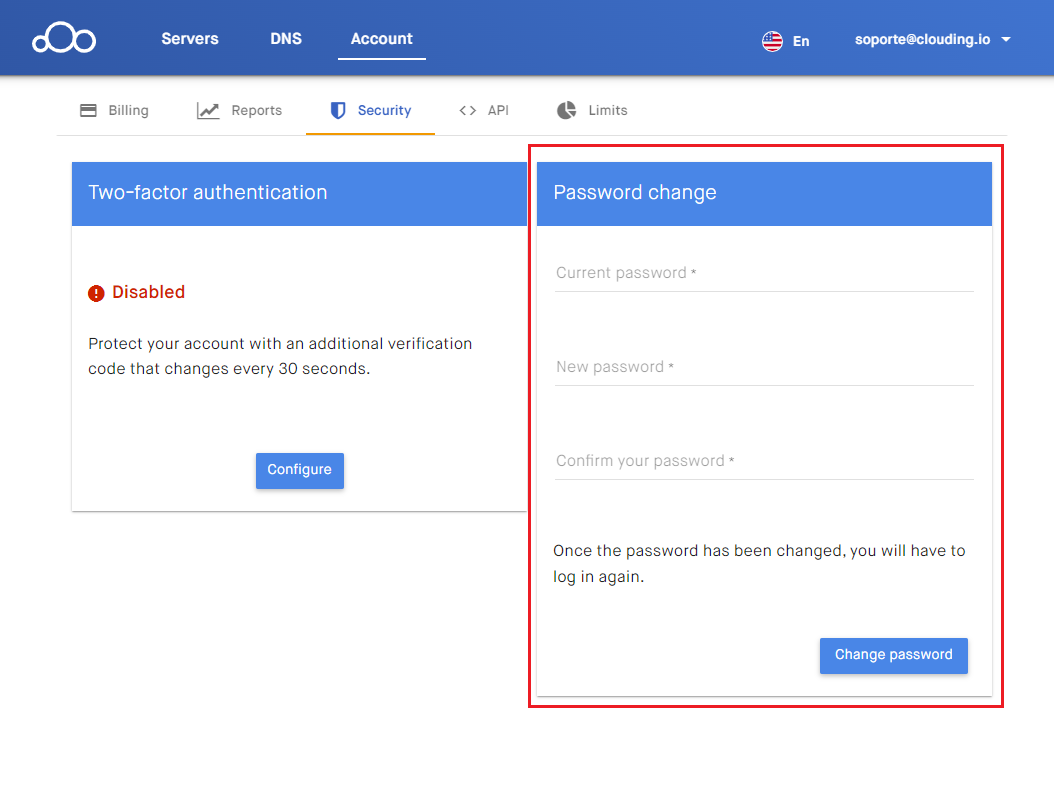Image resolution: width=1054 pixels, height=790 pixels.
Task: Click into the New password field
Action: point(764,367)
